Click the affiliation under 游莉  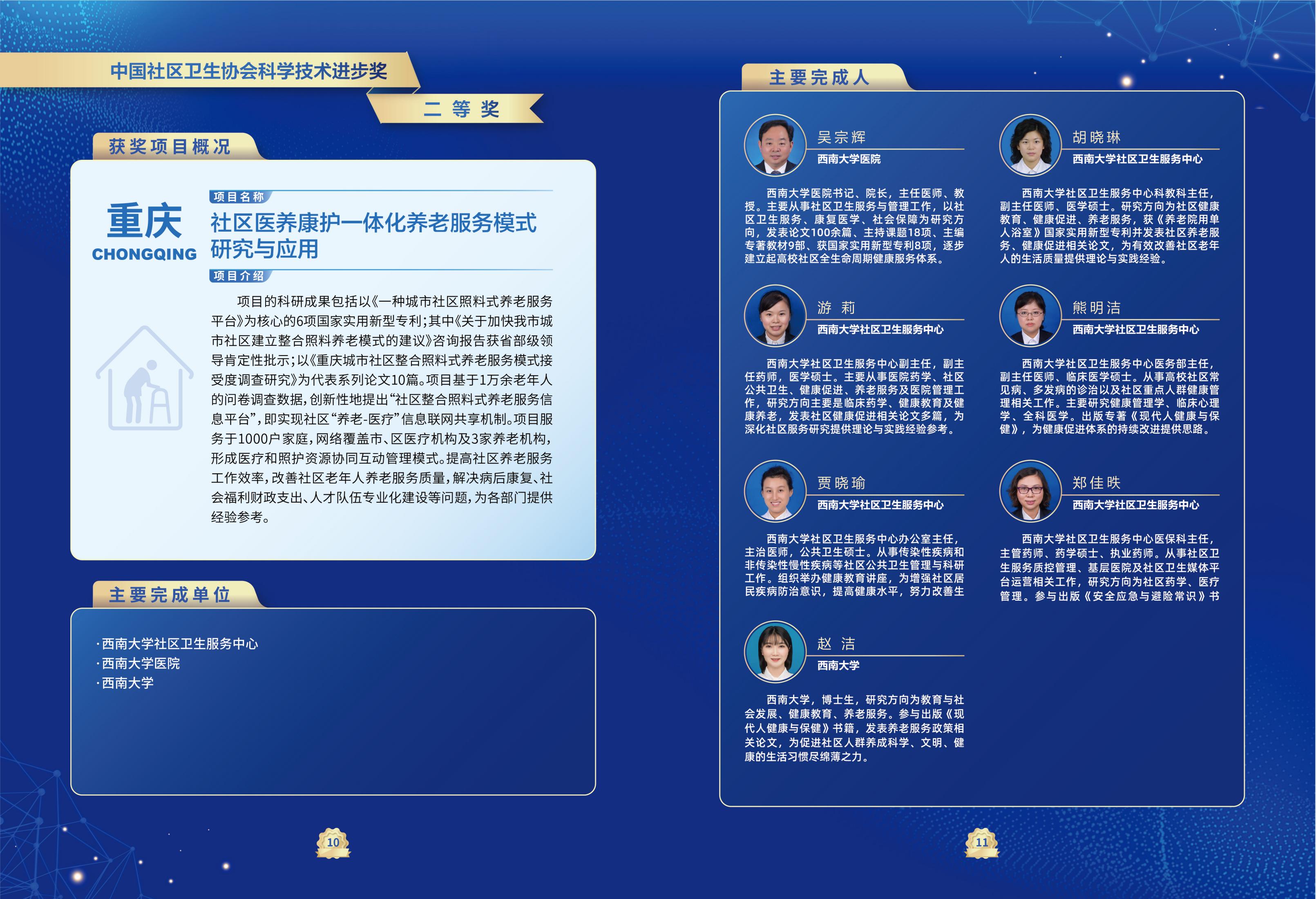(x=880, y=330)
